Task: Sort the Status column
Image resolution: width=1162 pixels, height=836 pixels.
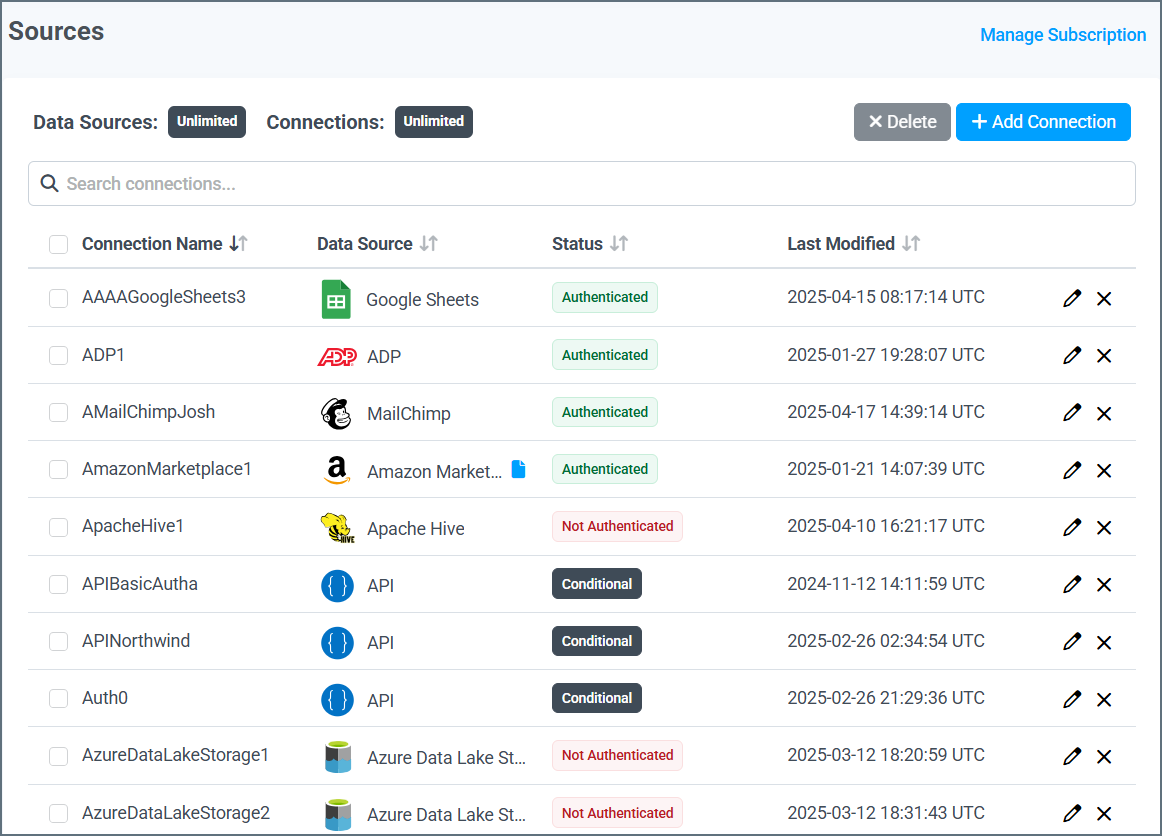Action: [620, 243]
